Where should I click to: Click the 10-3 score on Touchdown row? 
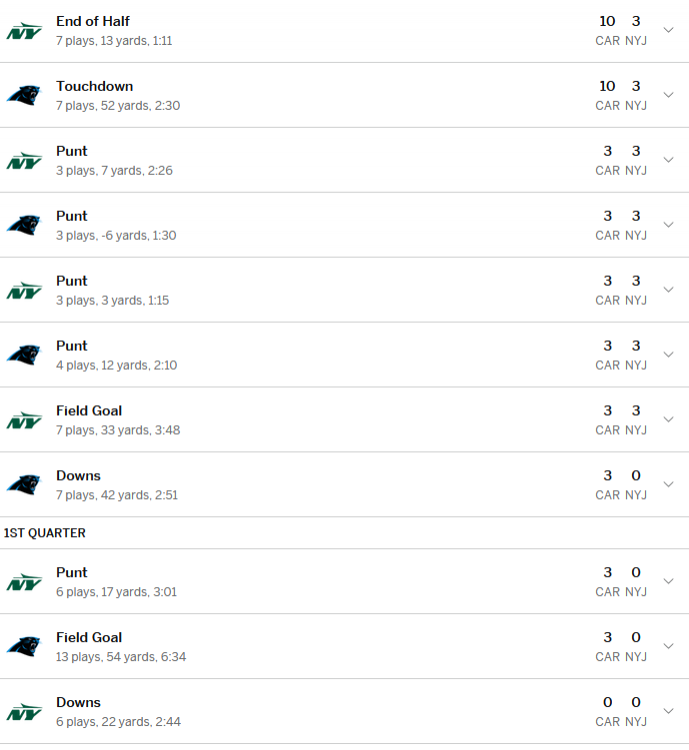click(x=621, y=86)
